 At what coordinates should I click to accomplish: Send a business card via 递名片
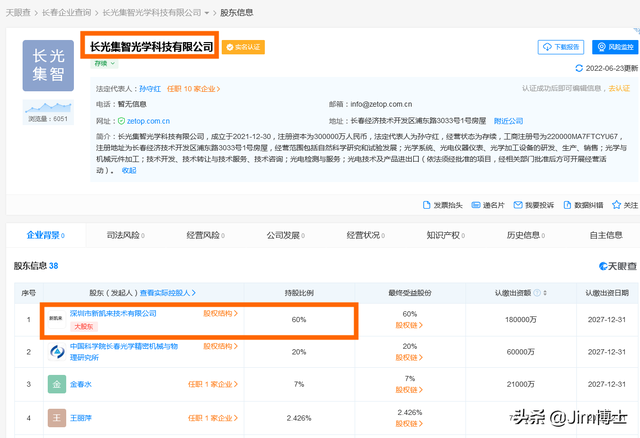tap(488, 205)
